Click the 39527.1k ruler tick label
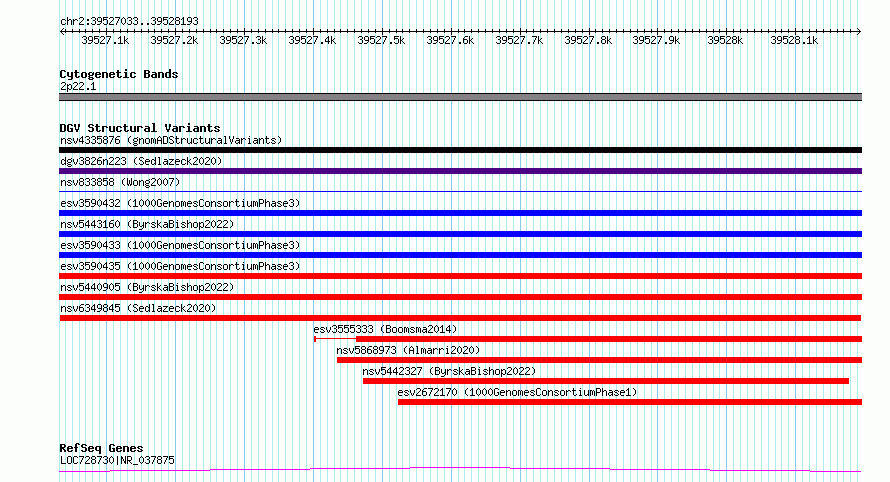The height and width of the screenshot is (482, 890). pyautogui.click(x=105, y=40)
